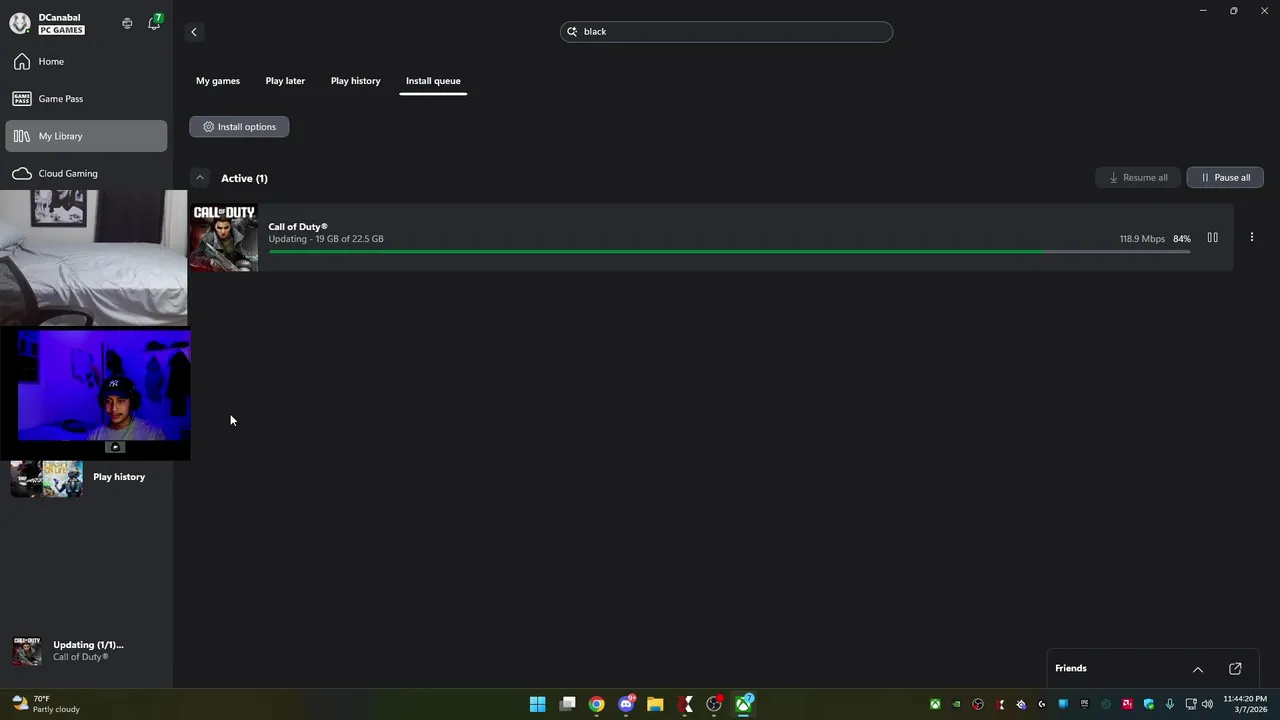Image resolution: width=1280 pixels, height=720 pixels.
Task: Open the Windows Start menu
Action: click(537, 704)
